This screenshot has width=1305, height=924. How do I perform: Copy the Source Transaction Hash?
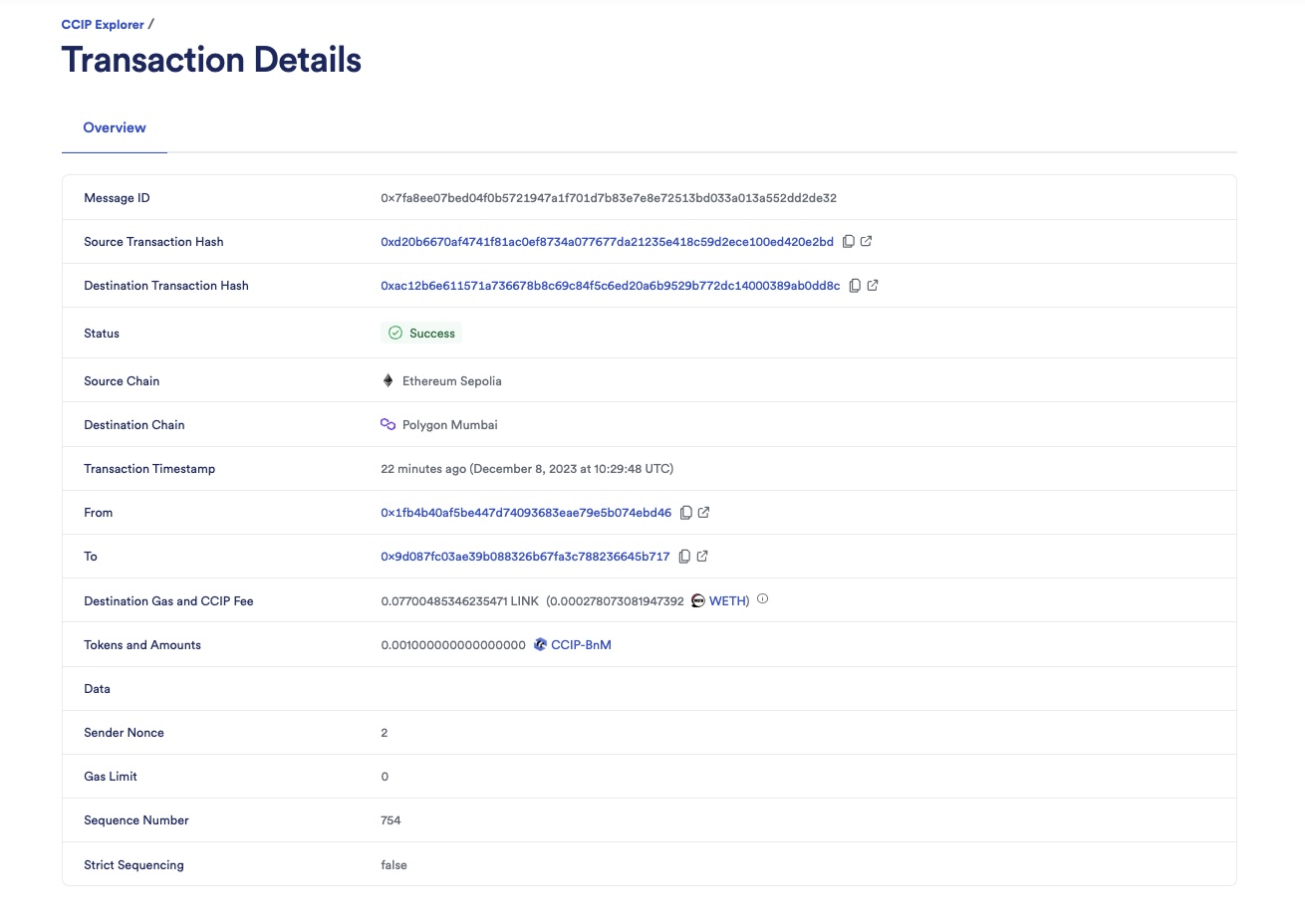(849, 242)
